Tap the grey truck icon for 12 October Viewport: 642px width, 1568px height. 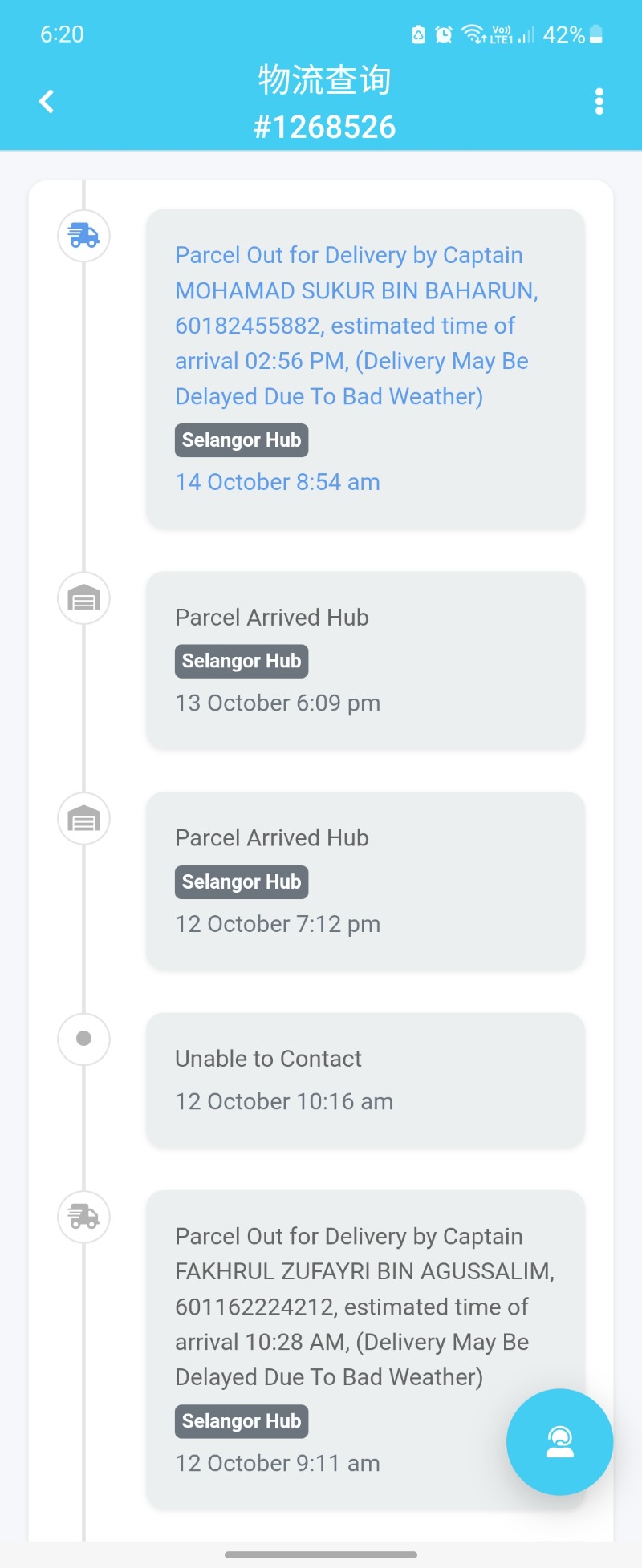[83, 1217]
